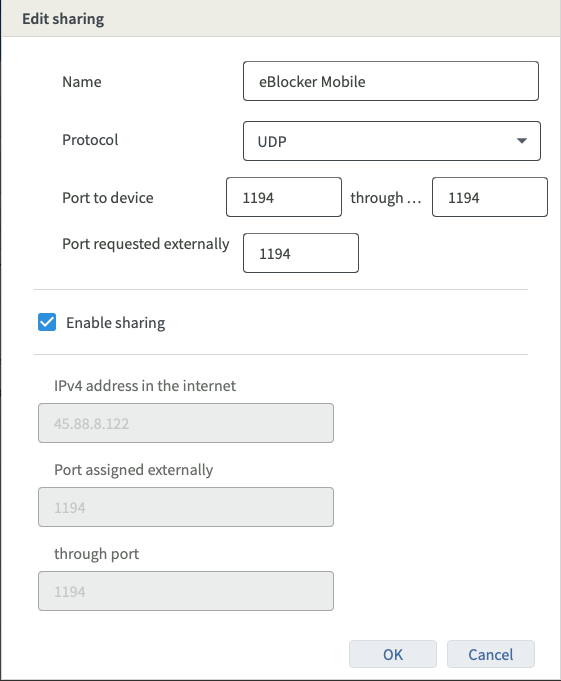The height and width of the screenshot is (681, 561).
Task: Click the Name label
Action: coord(82,82)
